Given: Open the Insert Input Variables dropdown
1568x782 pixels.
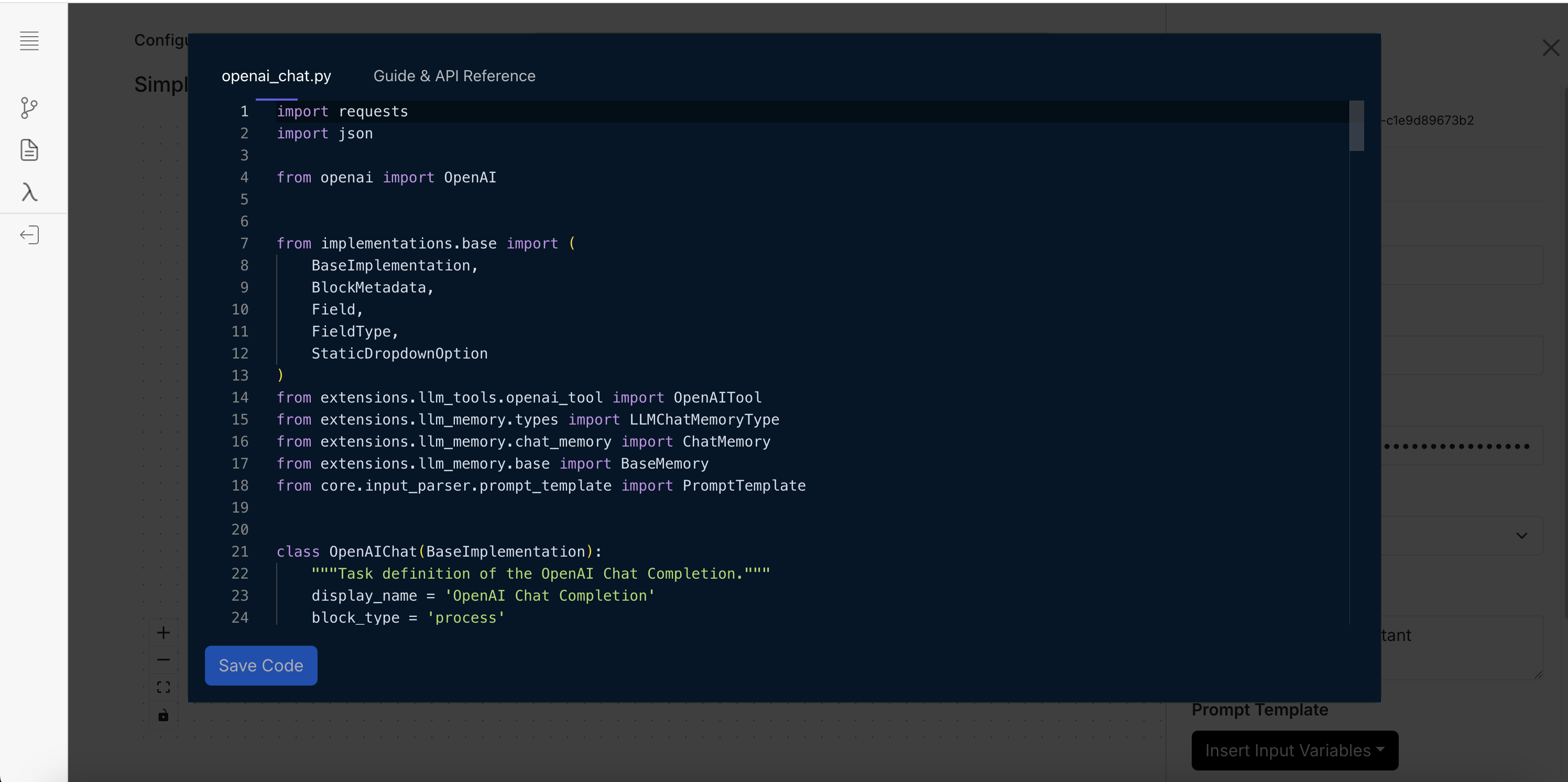Looking at the screenshot, I should coord(1294,751).
